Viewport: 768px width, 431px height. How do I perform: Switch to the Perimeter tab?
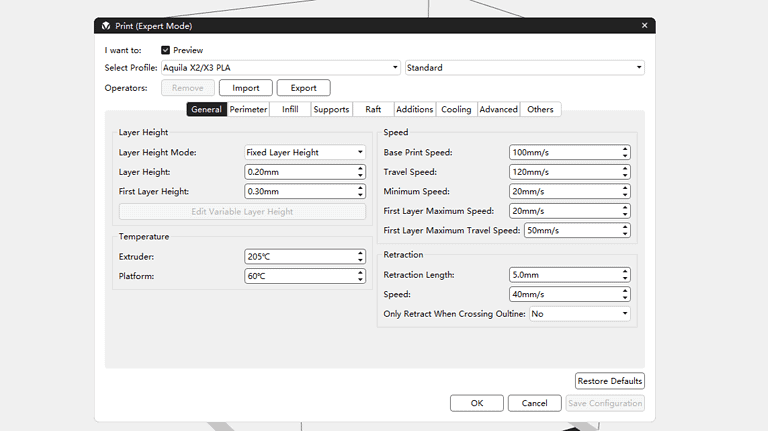pyautogui.click(x=248, y=109)
